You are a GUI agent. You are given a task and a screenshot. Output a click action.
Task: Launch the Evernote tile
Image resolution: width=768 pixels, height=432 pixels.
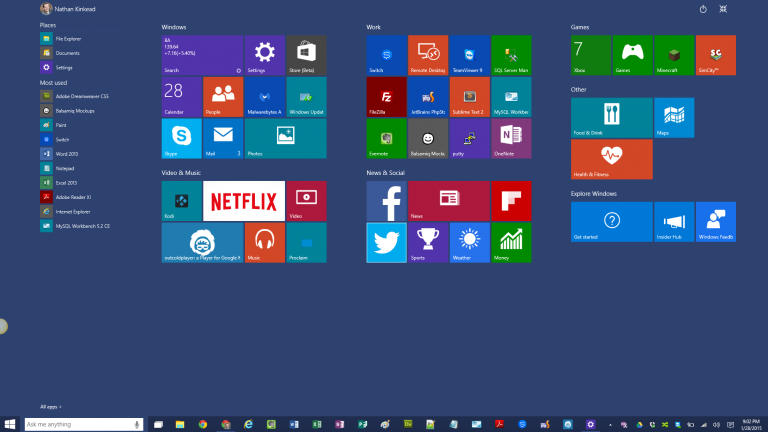[386, 139]
